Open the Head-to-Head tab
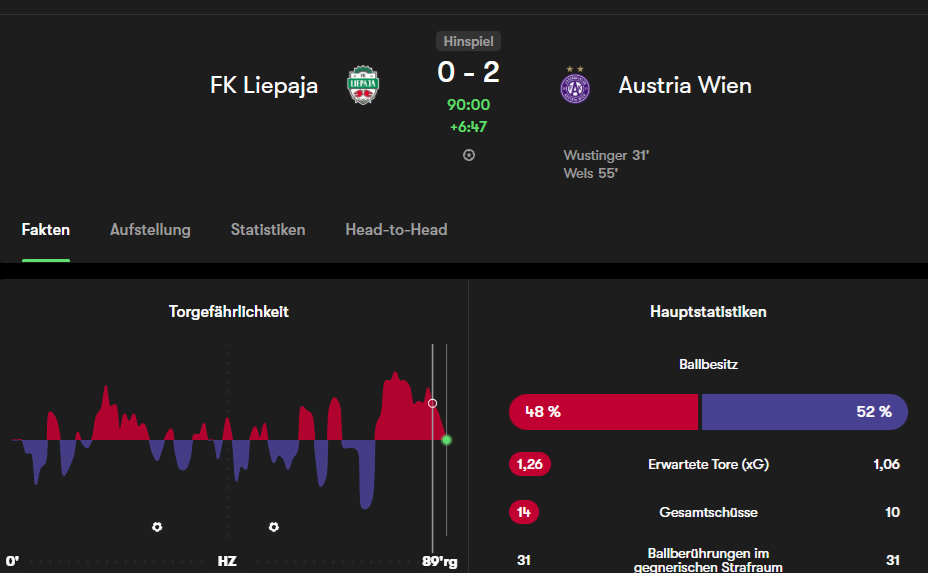928x573 pixels. pyautogui.click(x=397, y=230)
